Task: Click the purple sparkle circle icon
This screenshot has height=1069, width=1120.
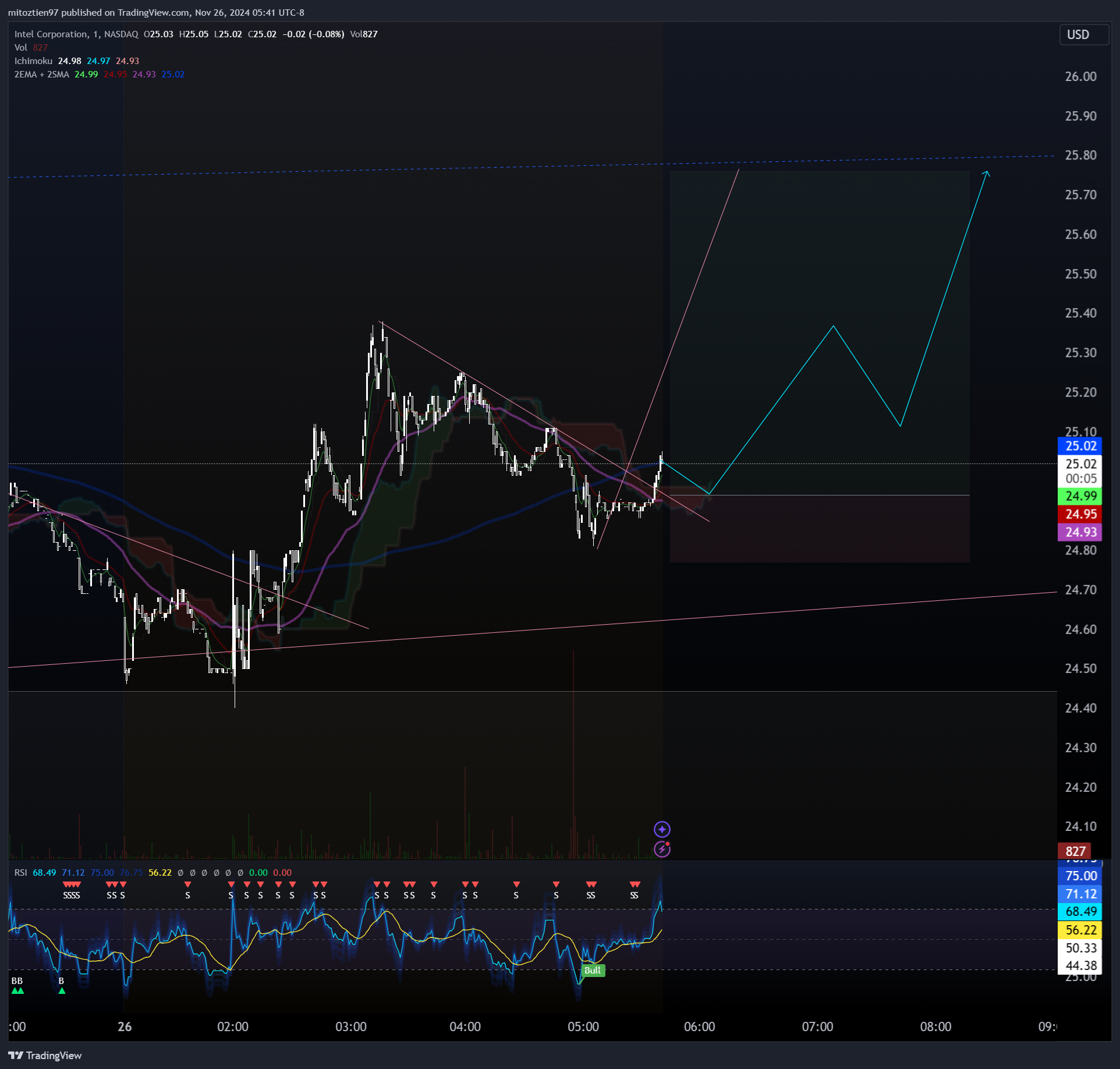Action: point(662,829)
